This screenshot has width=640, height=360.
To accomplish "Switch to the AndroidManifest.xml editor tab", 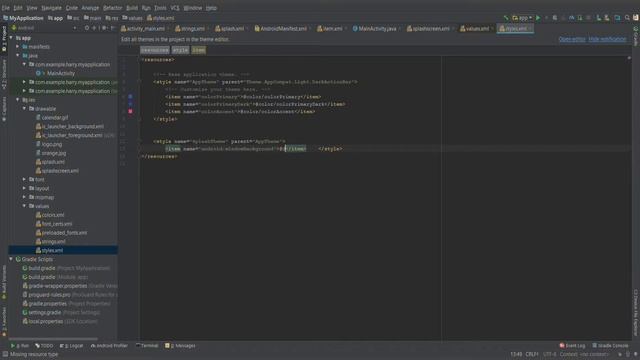I will pos(282,29).
